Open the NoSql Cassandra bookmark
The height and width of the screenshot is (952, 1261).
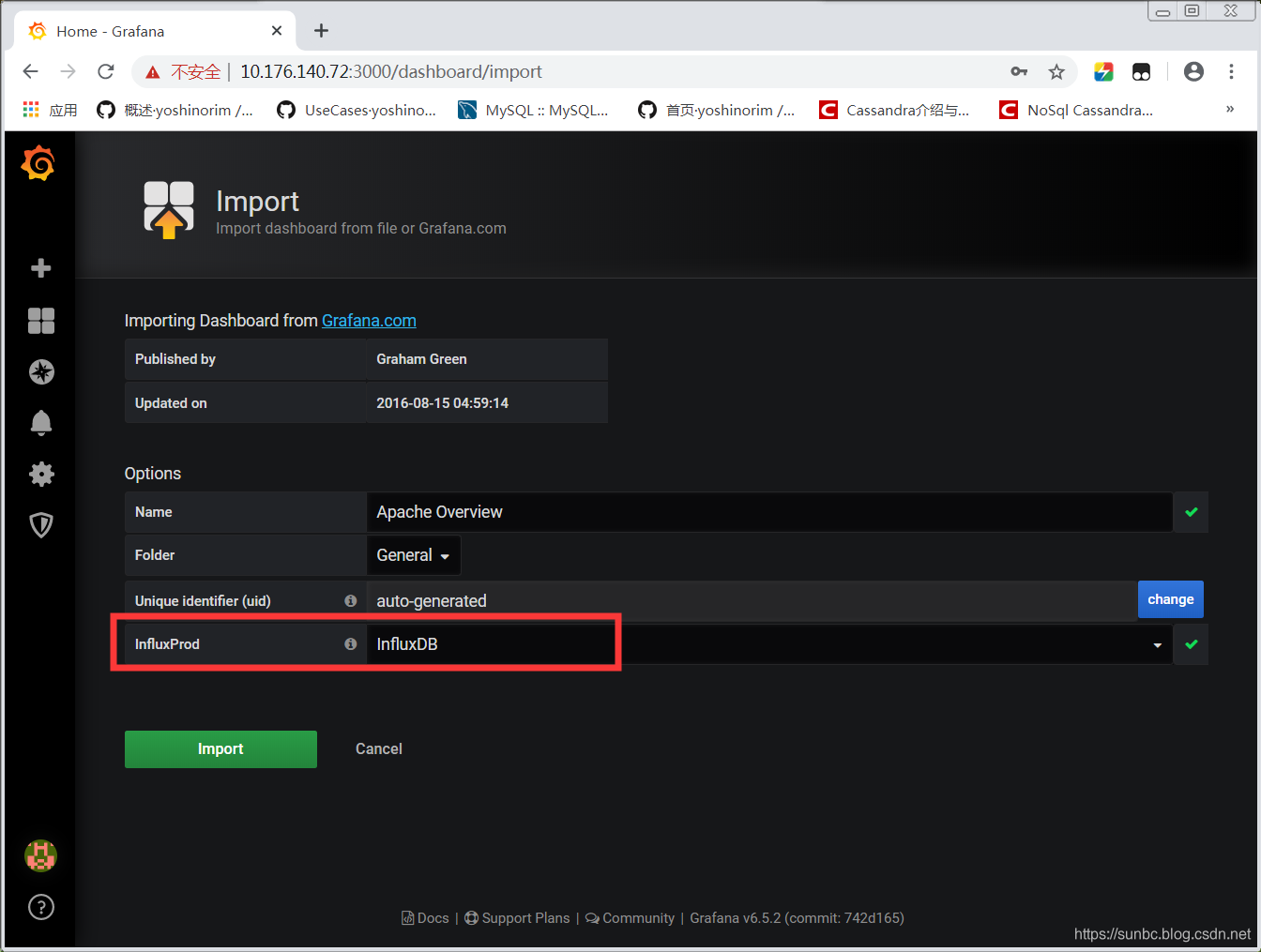click(1077, 110)
